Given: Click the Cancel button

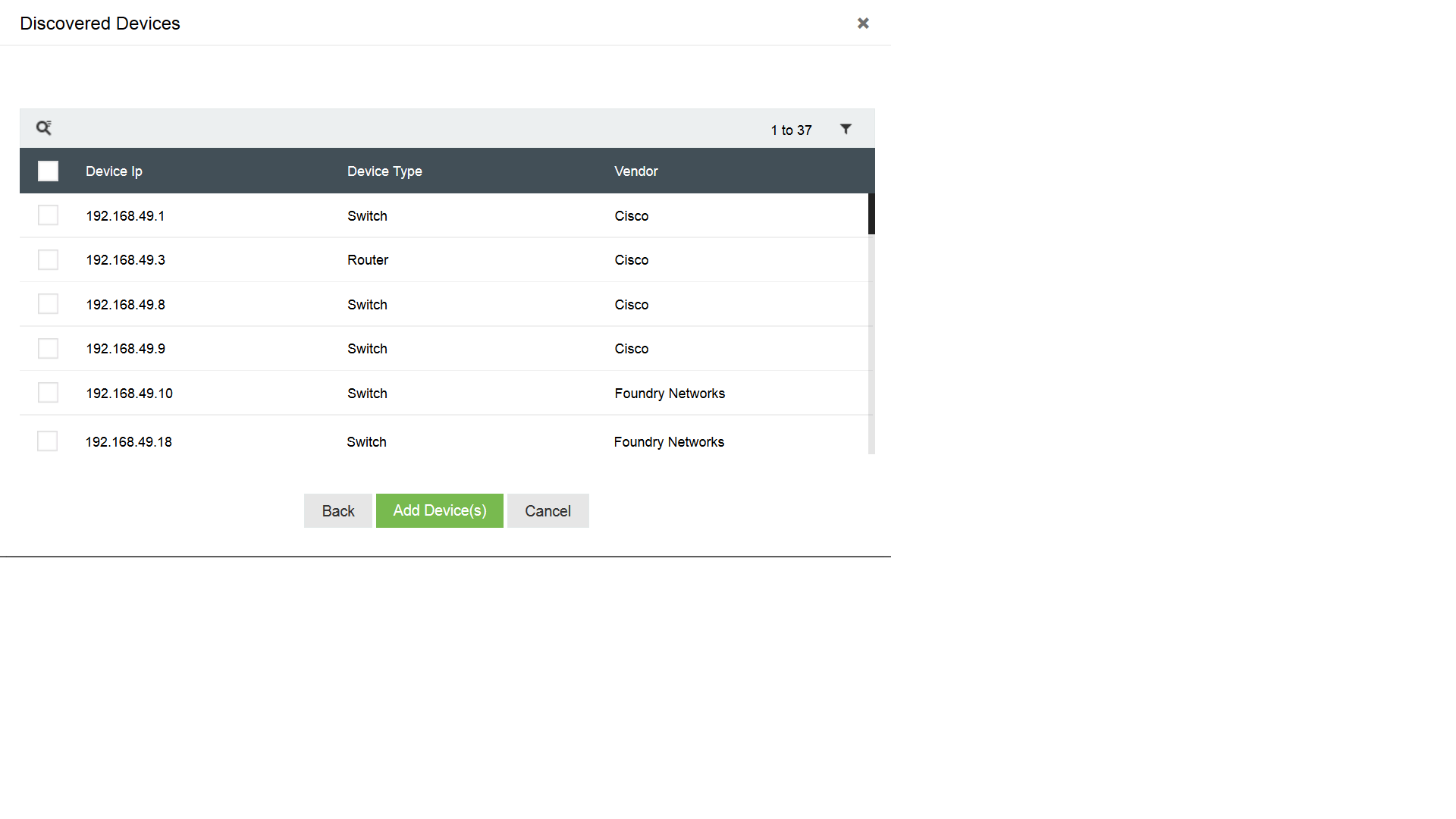Looking at the screenshot, I should (548, 510).
